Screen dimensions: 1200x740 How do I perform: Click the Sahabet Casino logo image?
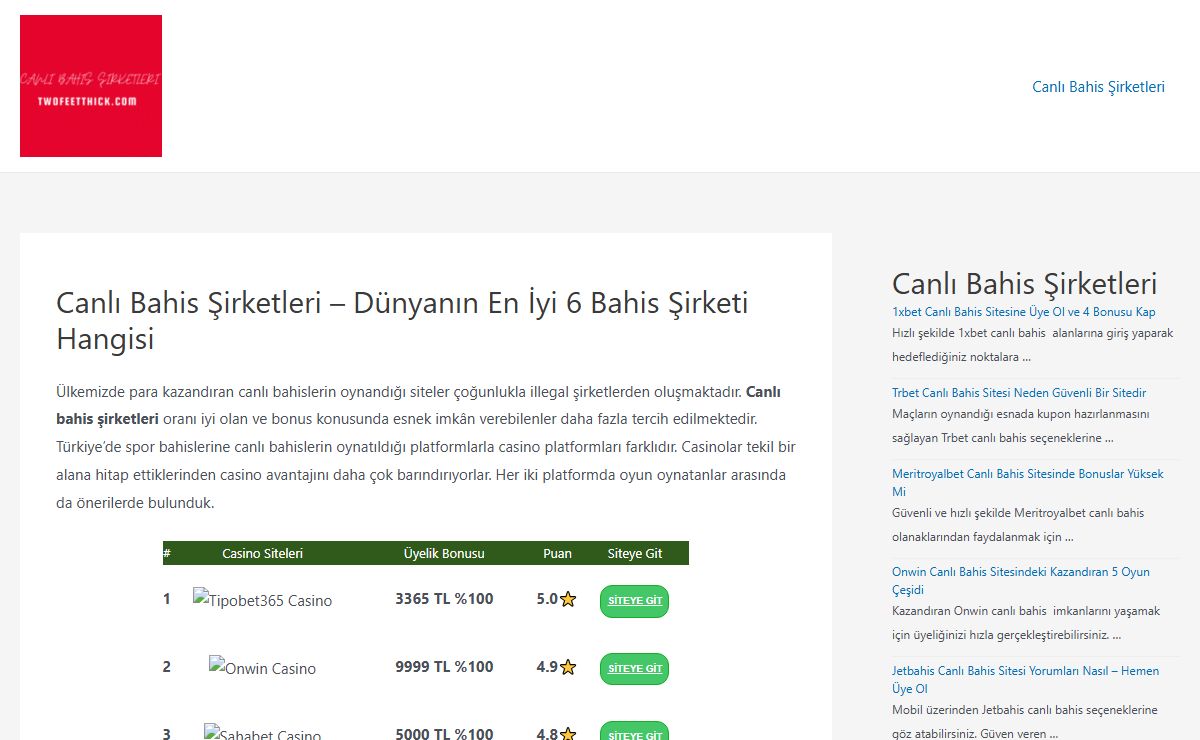tap(262, 733)
